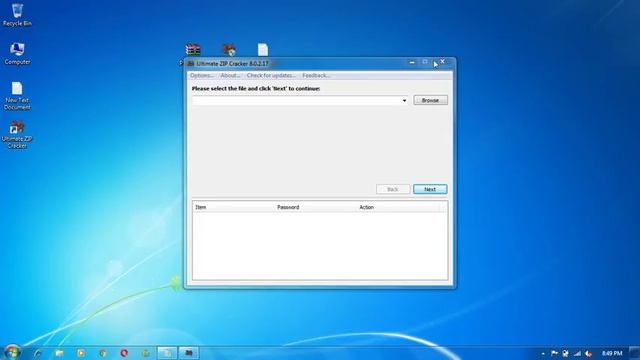This screenshot has width=640, height=360.
Task: Open Action Center flag icon
Action: click(554, 353)
